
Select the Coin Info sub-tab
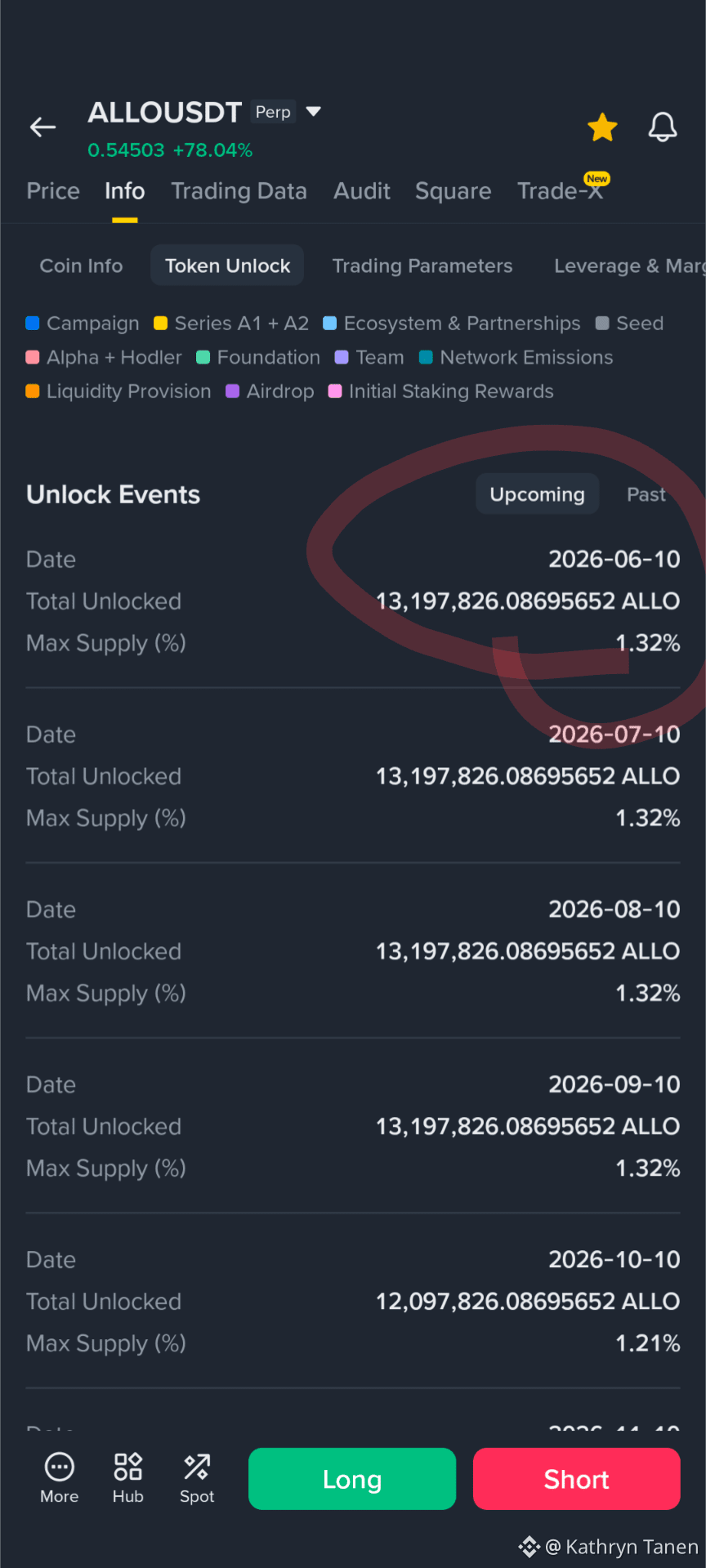click(81, 266)
